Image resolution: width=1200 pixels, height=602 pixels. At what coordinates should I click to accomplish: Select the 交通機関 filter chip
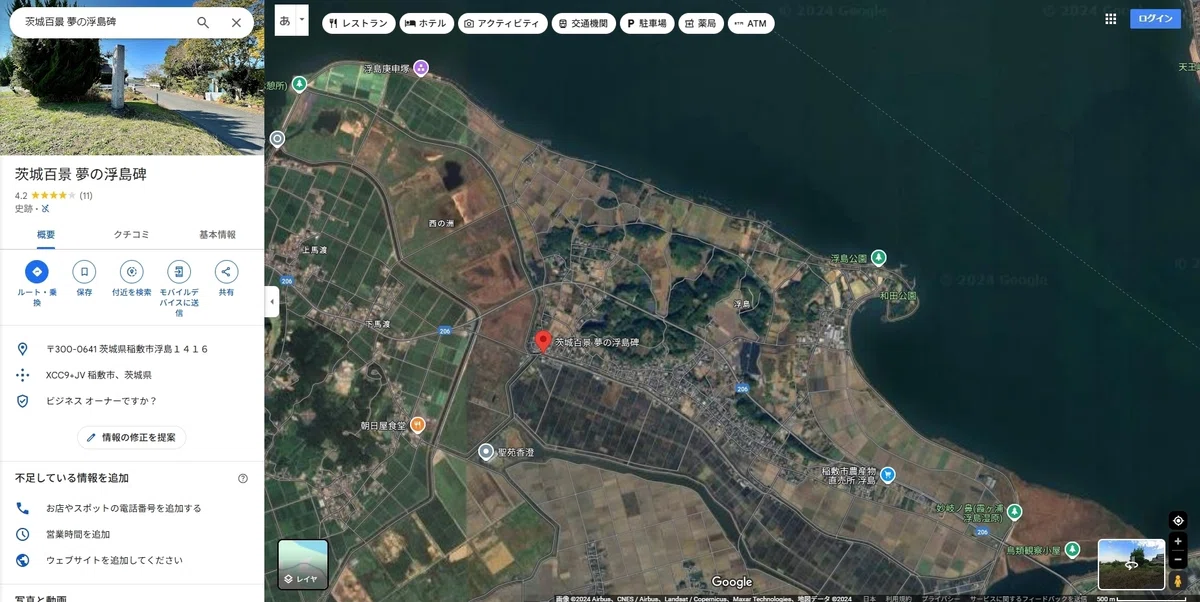coord(584,23)
